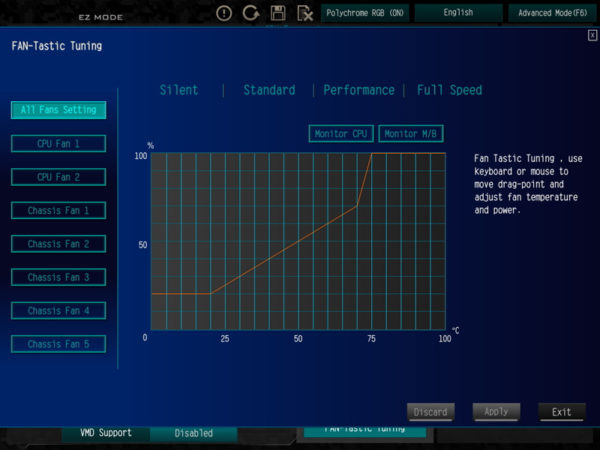Open Chassis Fan 3 settings
600x450 pixels.
click(58, 277)
